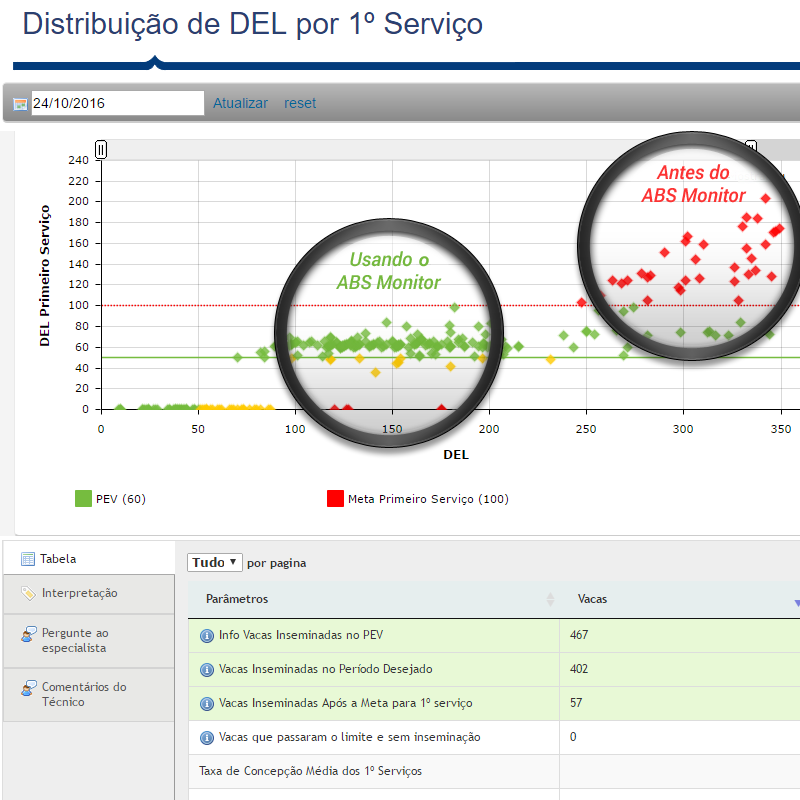The height and width of the screenshot is (800, 800).
Task: Click the info icon beside Vacas Inseminadas Após a Meta
Action: click(x=207, y=704)
